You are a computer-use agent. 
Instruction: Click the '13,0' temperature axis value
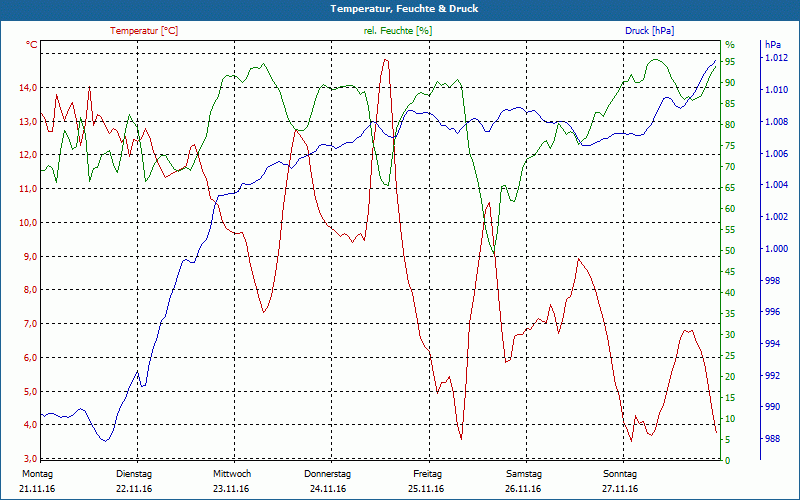28,121
